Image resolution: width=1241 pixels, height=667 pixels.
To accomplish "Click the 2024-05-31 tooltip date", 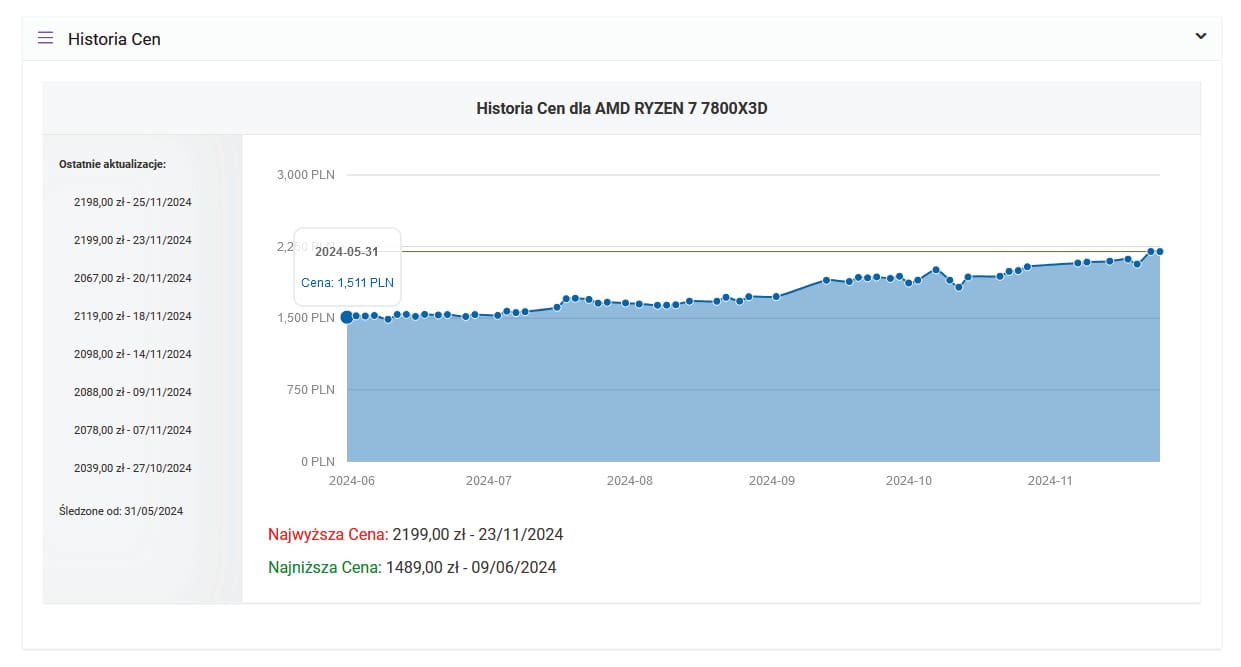I will (x=347, y=251).
